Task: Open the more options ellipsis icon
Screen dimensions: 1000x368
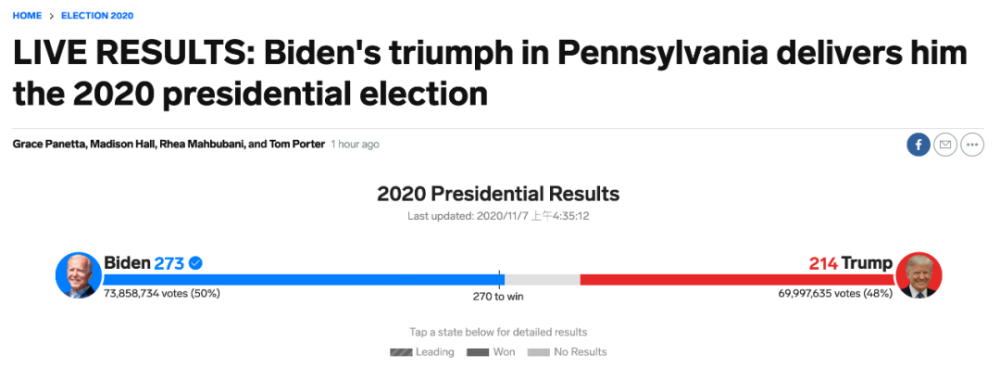Action: coord(972,145)
